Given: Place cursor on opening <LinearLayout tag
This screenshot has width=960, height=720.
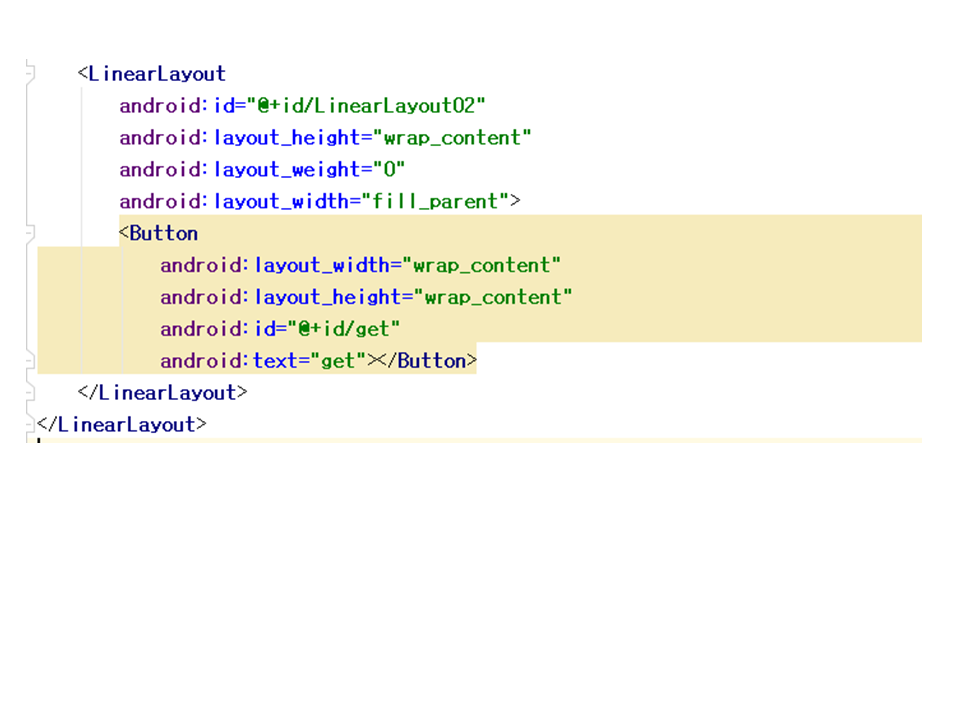Looking at the screenshot, I should pyautogui.click(x=157, y=74).
